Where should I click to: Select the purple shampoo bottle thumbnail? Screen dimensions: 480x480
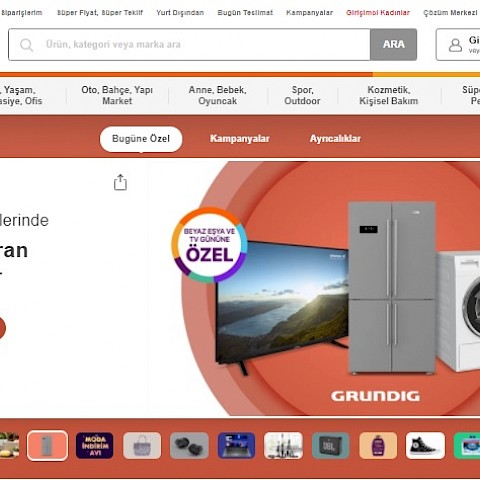click(x=378, y=445)
